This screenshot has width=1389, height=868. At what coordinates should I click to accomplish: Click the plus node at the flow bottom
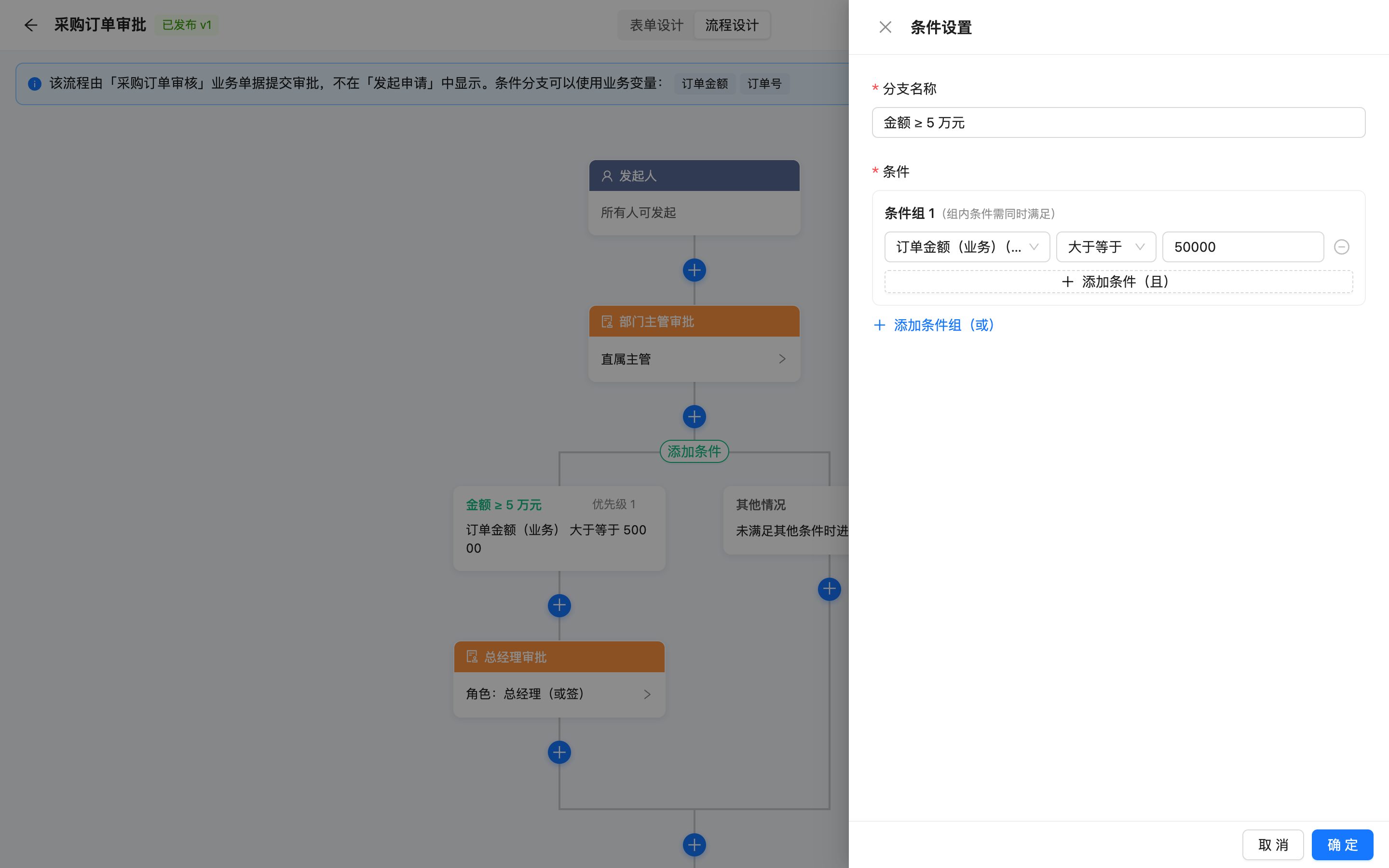(694, 844)
